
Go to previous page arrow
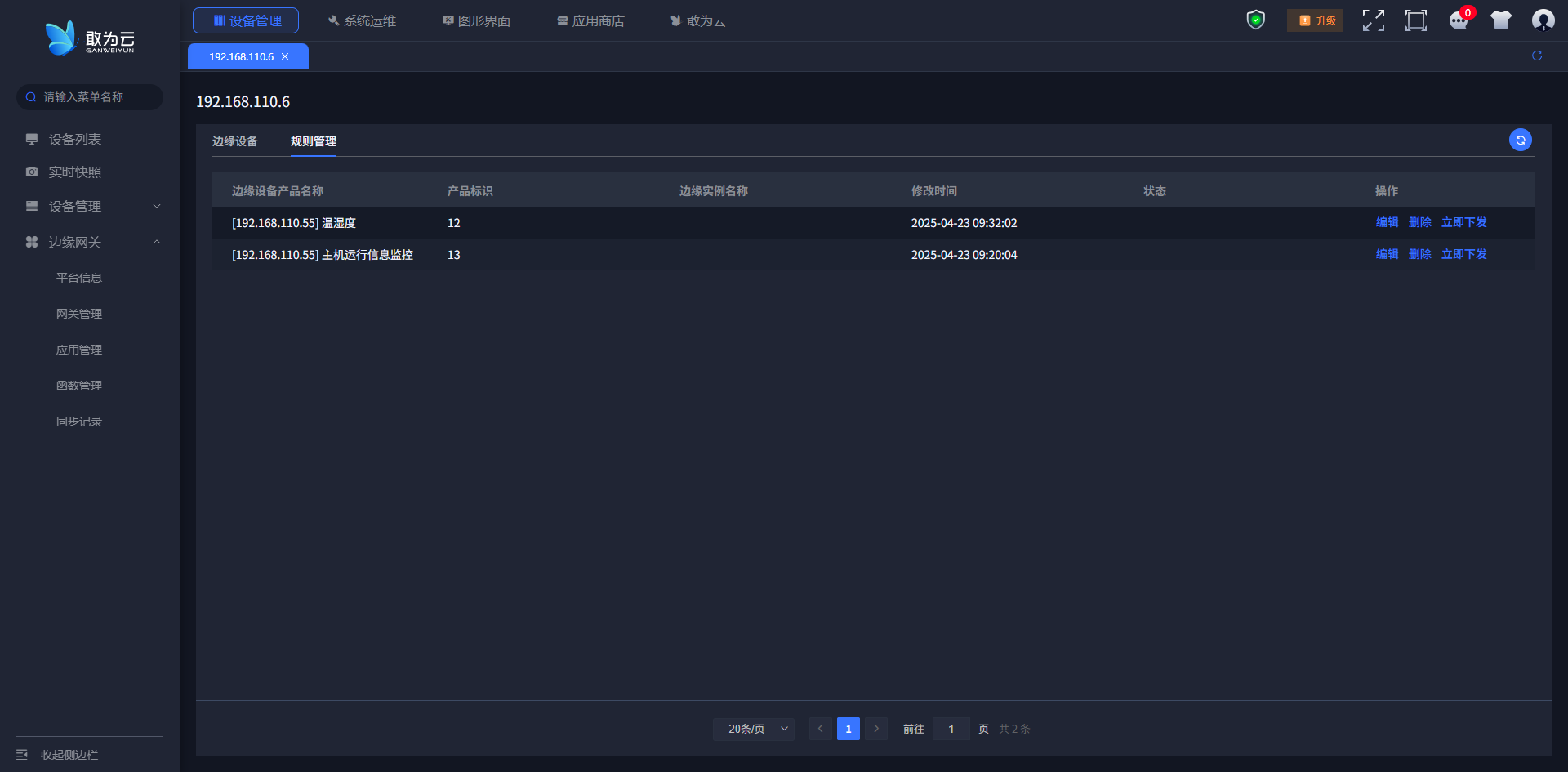pos(821,729)
